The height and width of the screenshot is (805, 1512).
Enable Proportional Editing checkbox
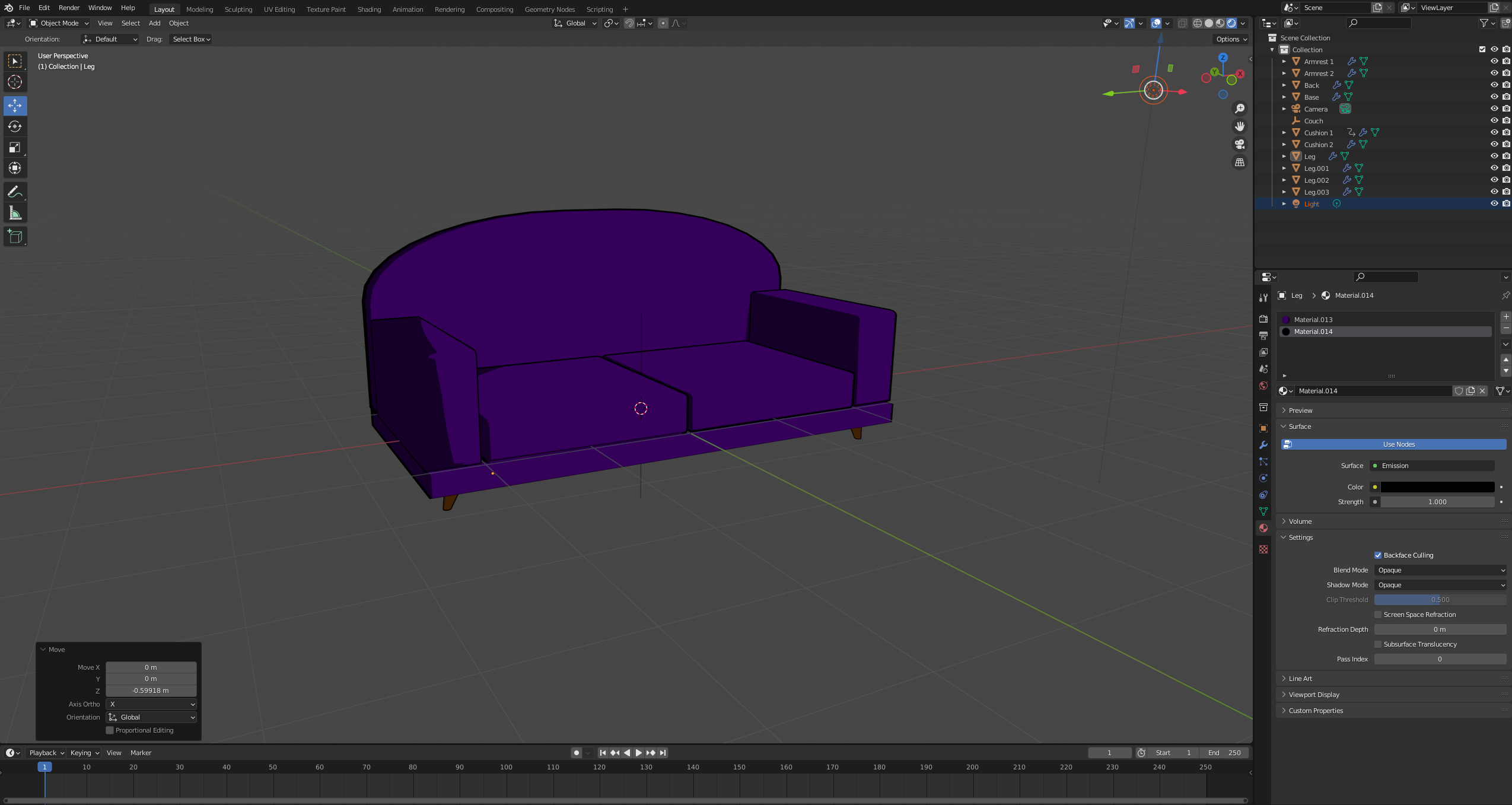110,730
